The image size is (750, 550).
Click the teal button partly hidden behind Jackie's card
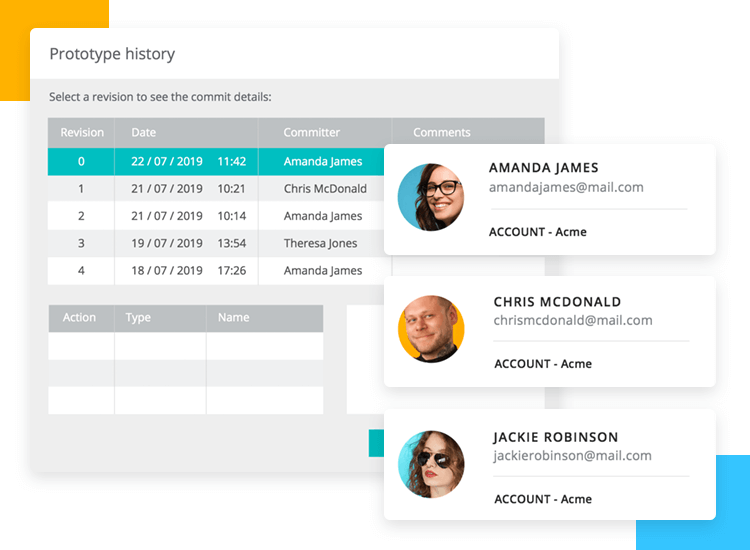coord(376,443)
